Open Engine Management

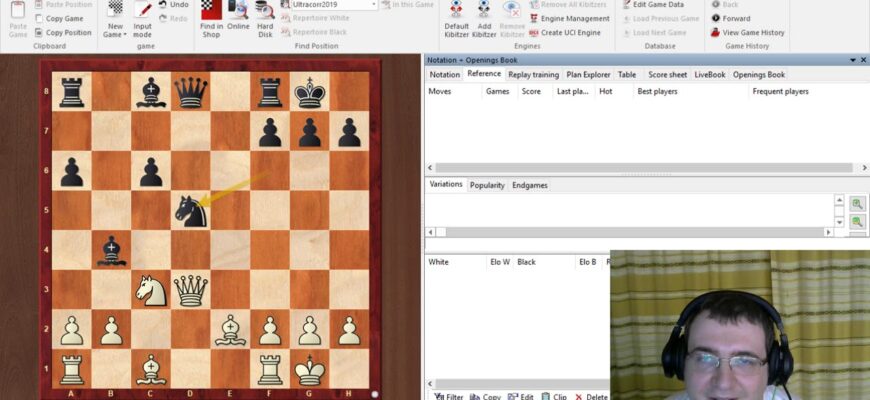[568, 18]
